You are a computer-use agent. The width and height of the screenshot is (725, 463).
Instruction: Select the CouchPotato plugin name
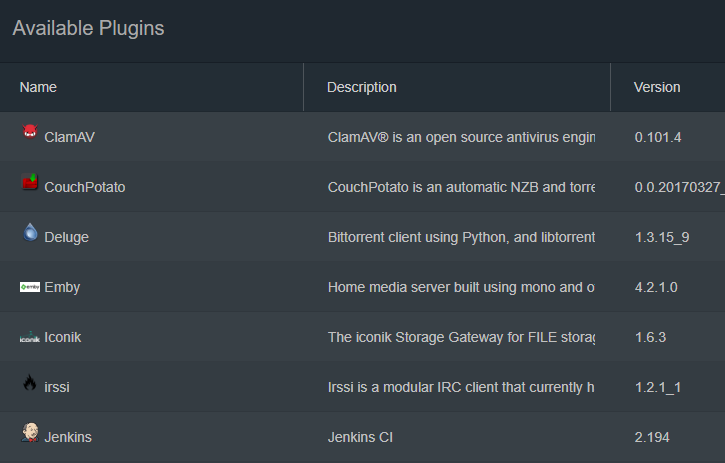(85, 187)
